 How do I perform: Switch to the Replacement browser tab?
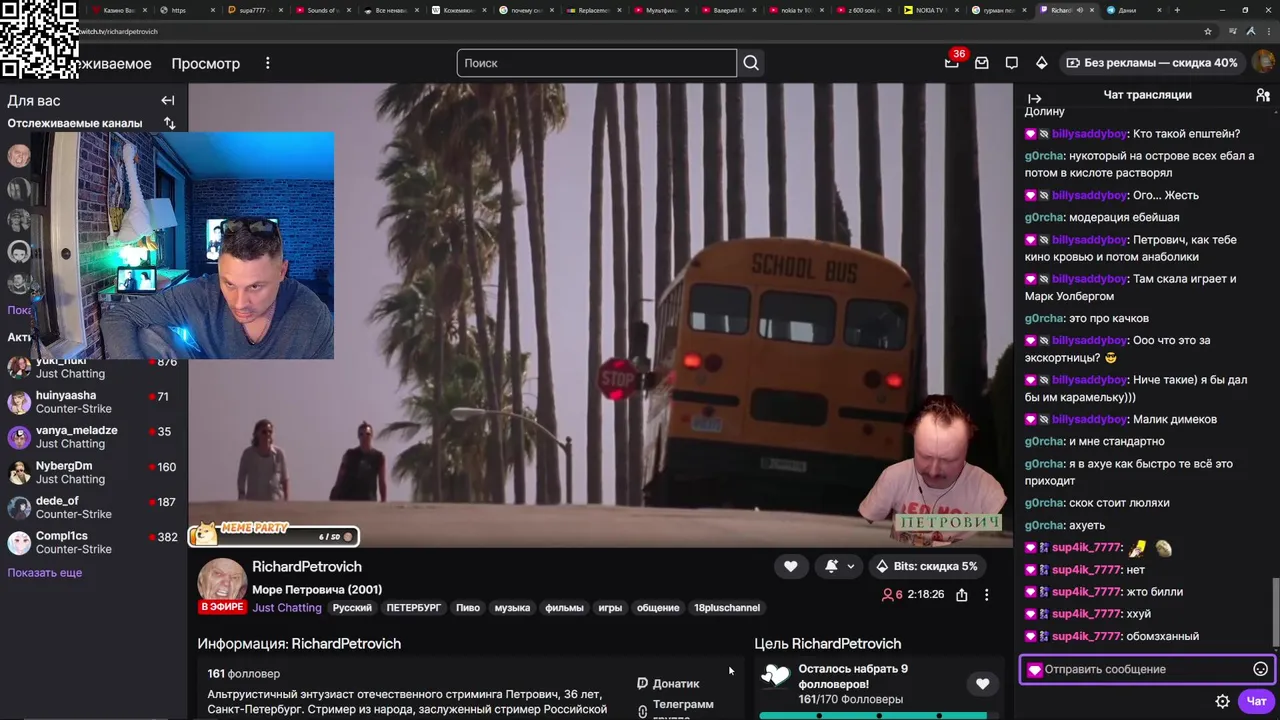592,10
